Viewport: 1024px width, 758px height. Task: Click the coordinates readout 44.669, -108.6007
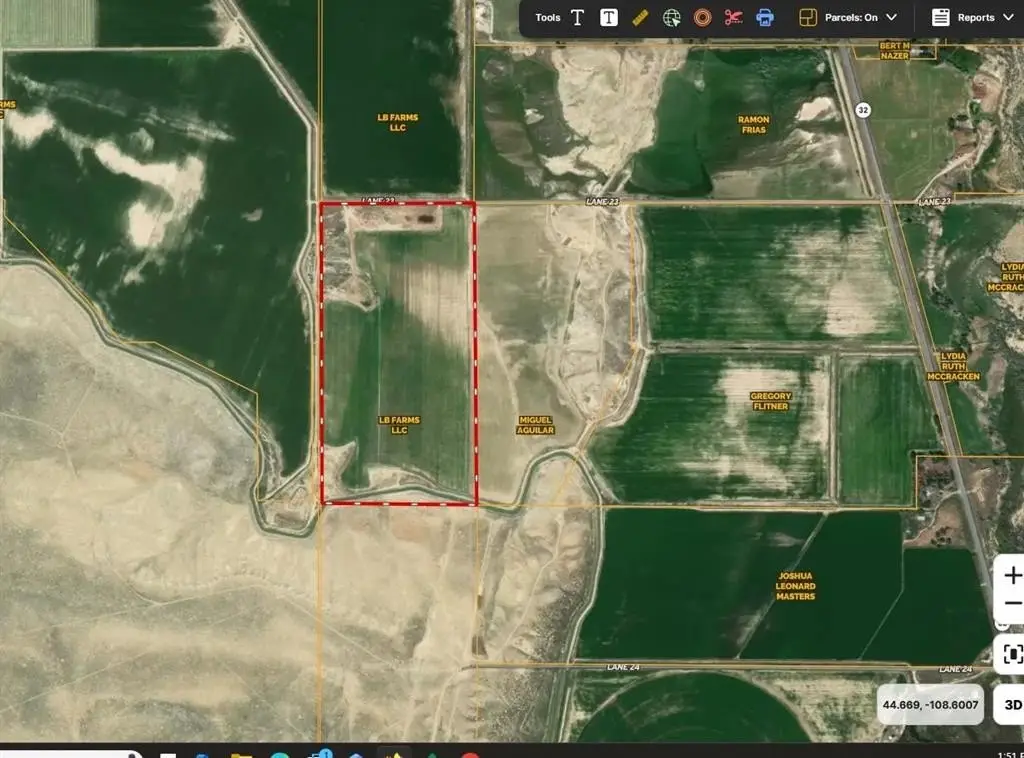[x=930, y=705]
